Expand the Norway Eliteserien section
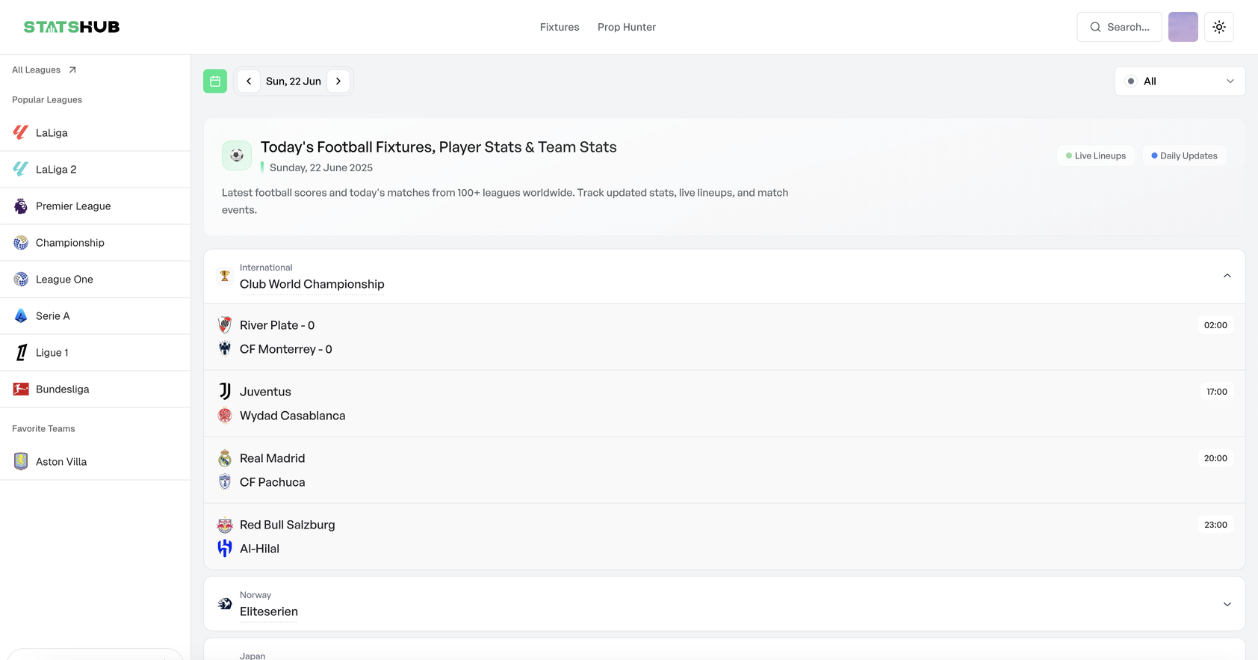 (x=1227, y=604)
